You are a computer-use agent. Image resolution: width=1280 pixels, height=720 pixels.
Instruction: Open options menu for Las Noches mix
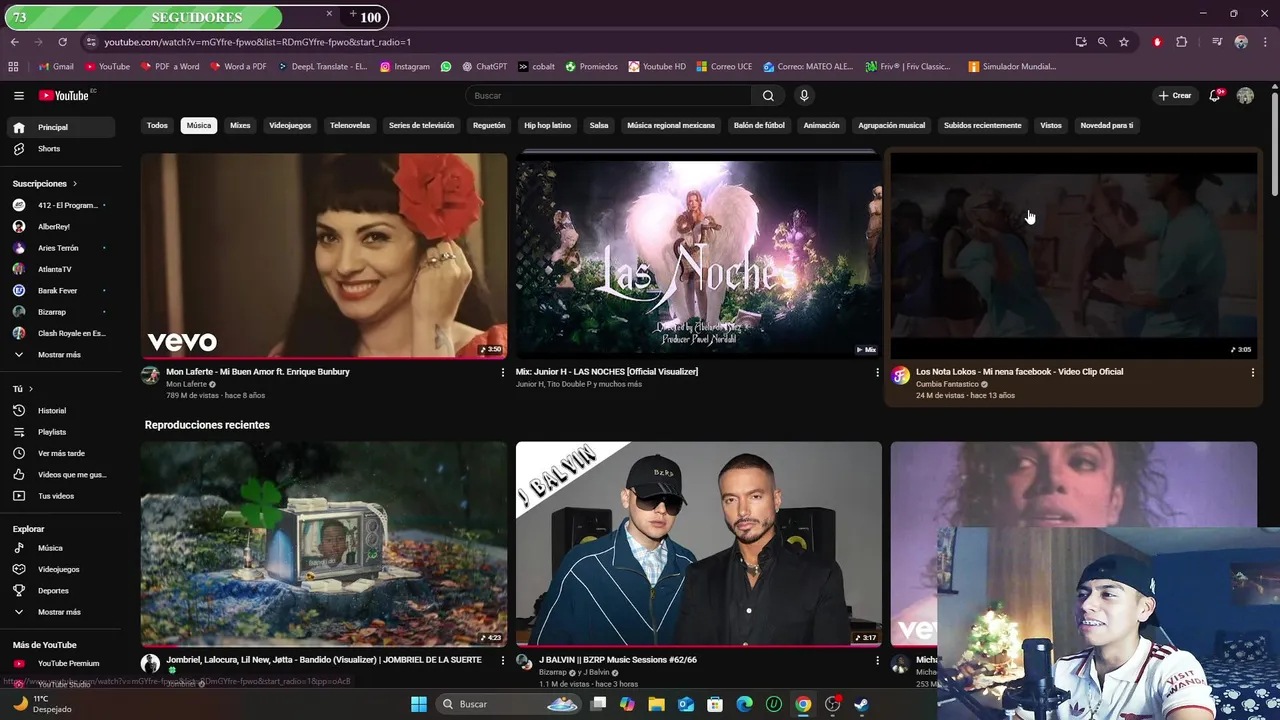(877, 372)
